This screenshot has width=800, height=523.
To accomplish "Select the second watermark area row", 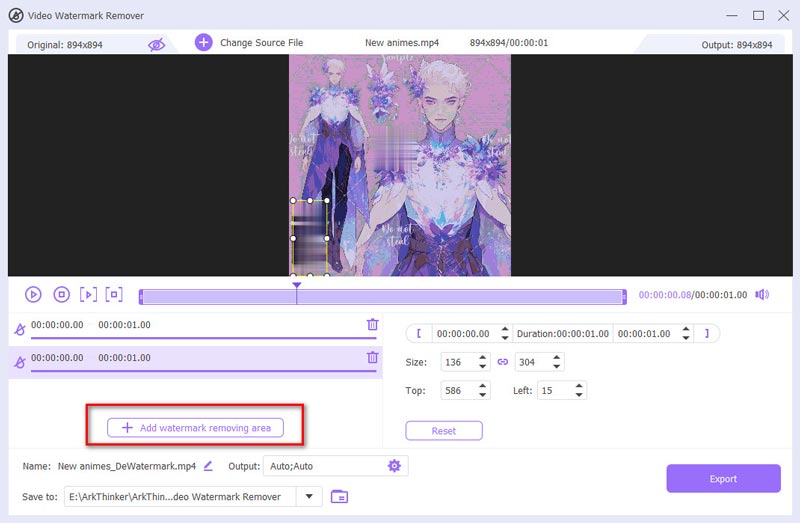I will [195, 362].
